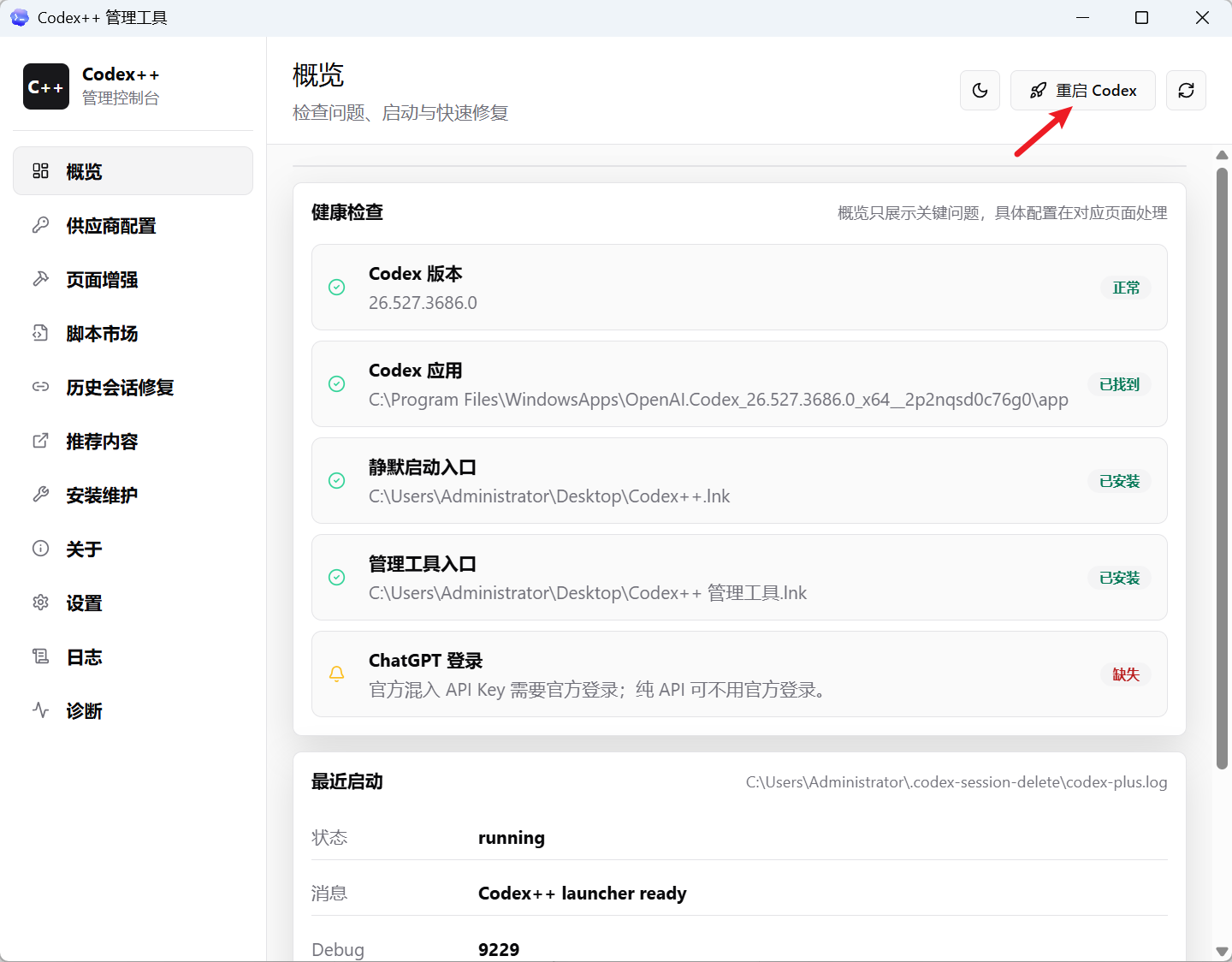Screen dimensions: 1232x962
Task: Restart Codex with the 重启 Codex button
Action: click(1083, 91)
